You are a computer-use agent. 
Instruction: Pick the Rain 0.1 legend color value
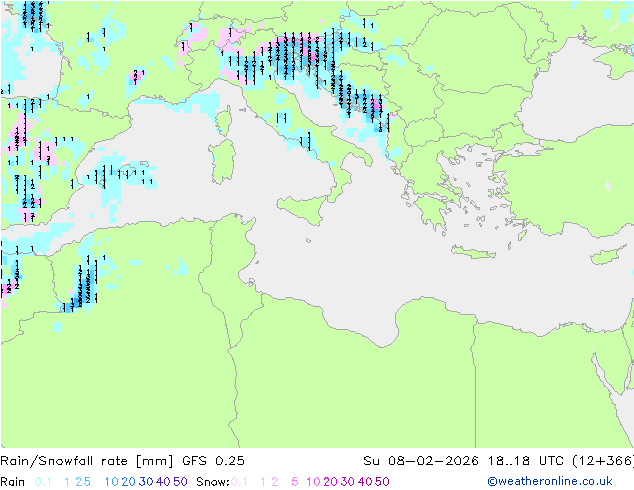tap(43, 482)
